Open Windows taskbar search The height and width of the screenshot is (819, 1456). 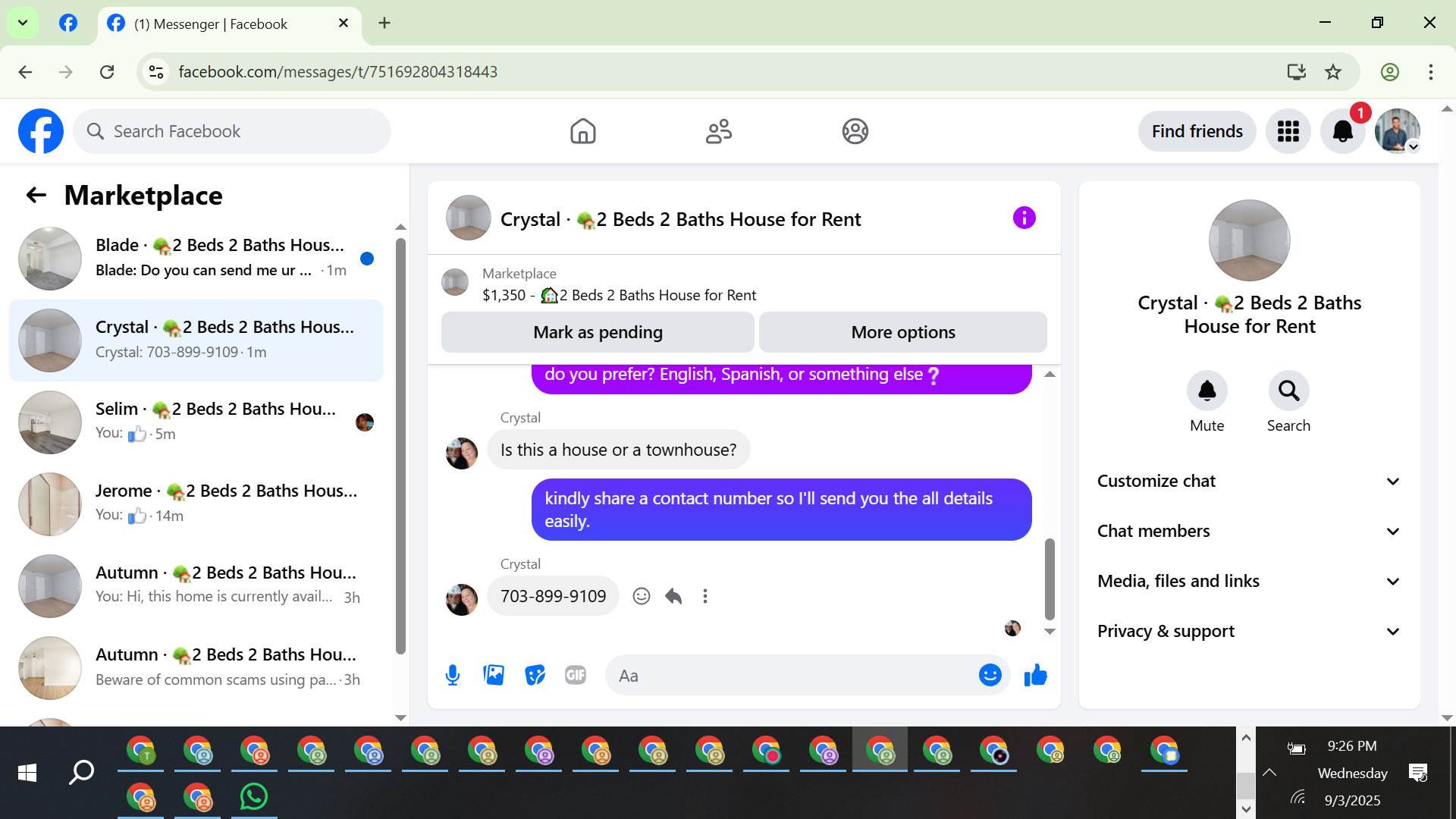[81, 773]
